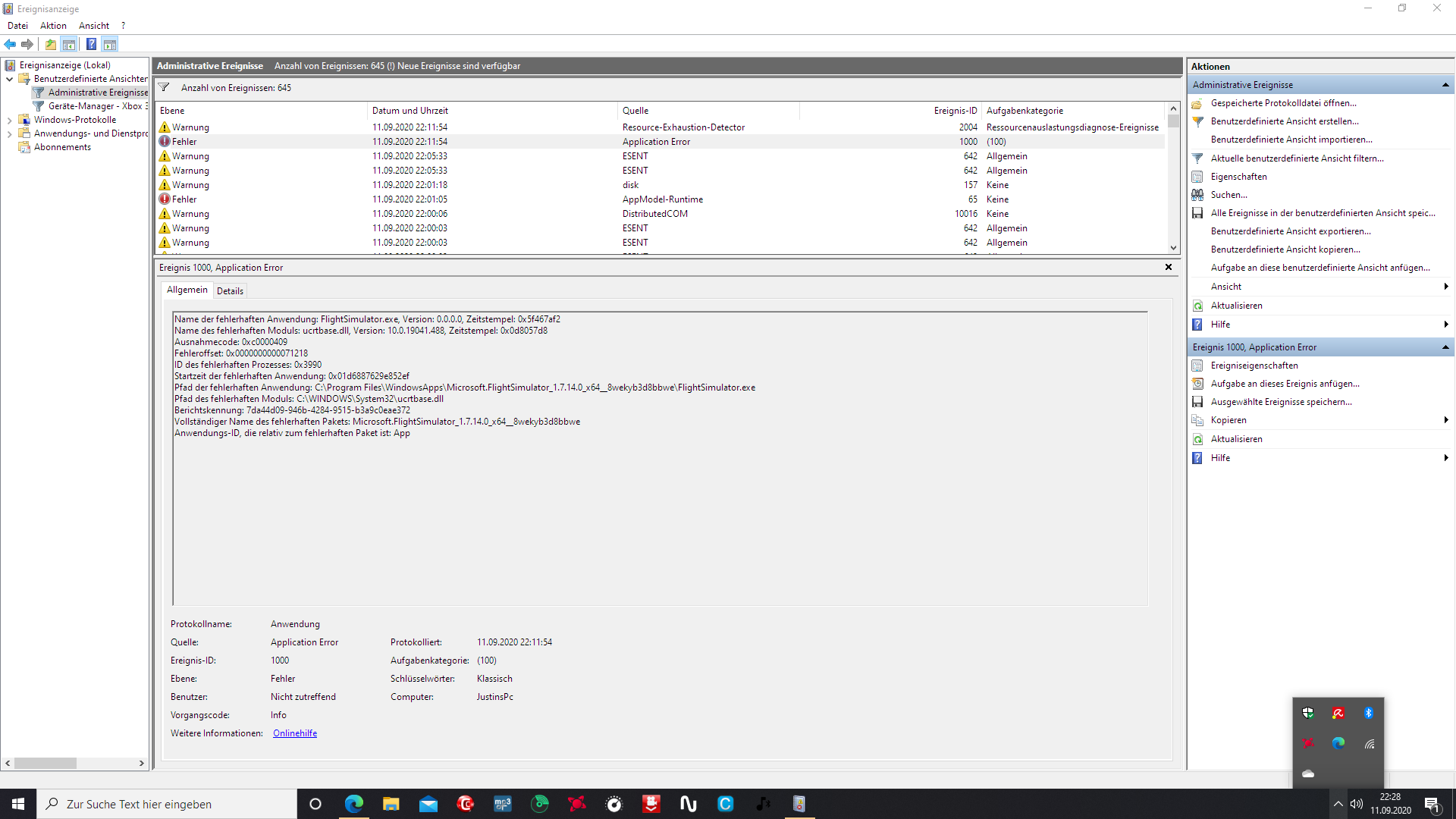The image size is (1456, 819).
Task: Click Windows Security shield tray icon
Action: click(1308, 713)
